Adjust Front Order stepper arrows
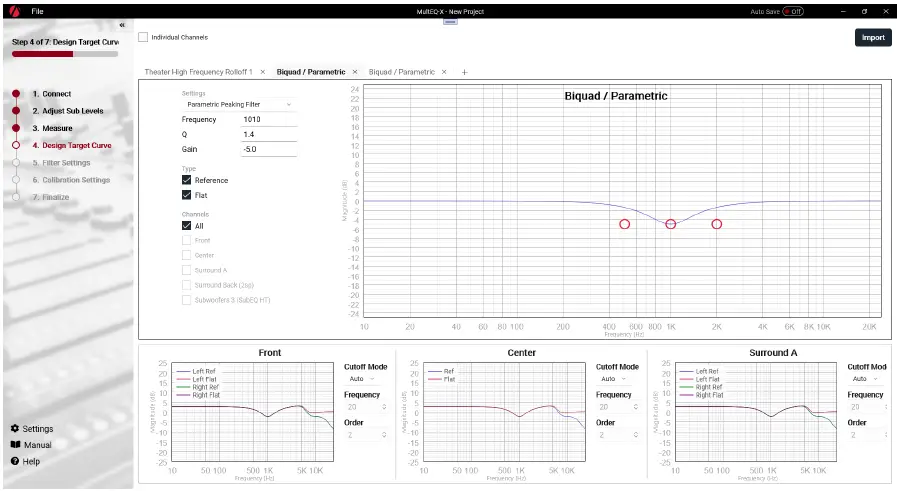This screenshot has width=897, height=491. pos(384,435)
